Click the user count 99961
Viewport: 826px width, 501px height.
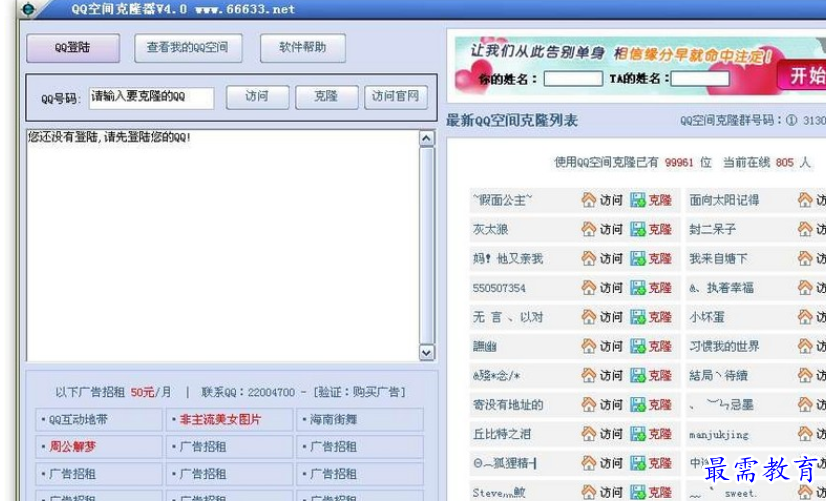tap(679, 163)
